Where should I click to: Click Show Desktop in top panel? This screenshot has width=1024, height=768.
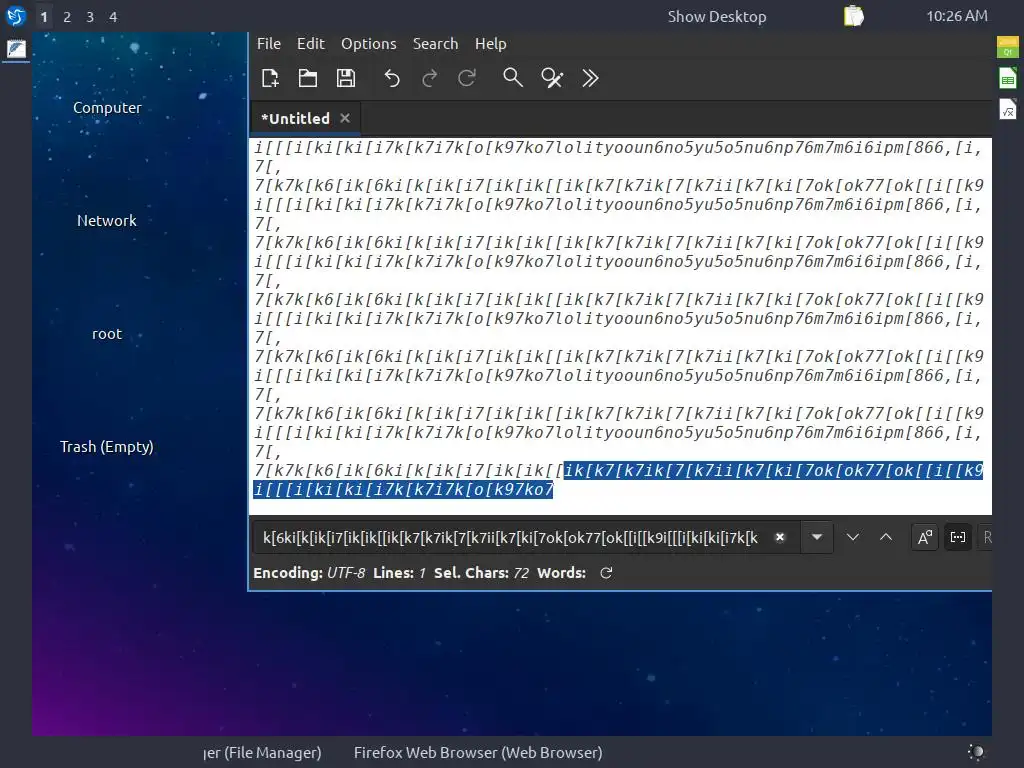pos(716,16)
